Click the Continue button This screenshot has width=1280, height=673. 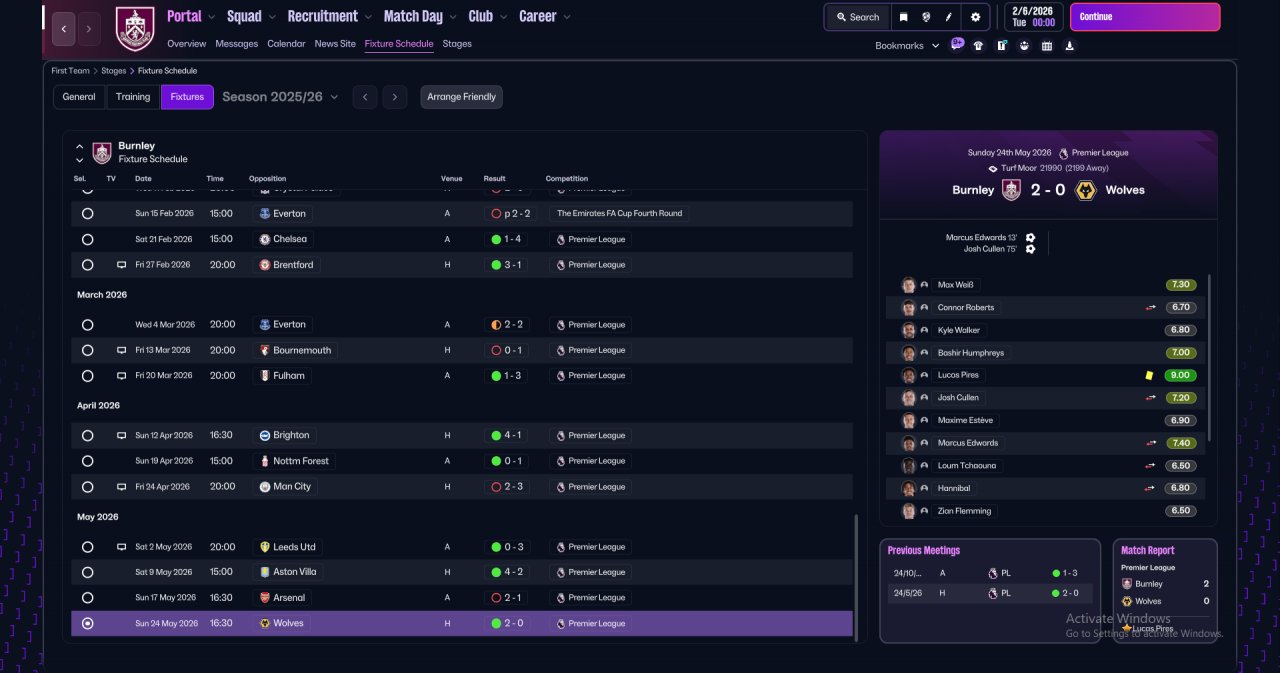(x=1145, y=17)
